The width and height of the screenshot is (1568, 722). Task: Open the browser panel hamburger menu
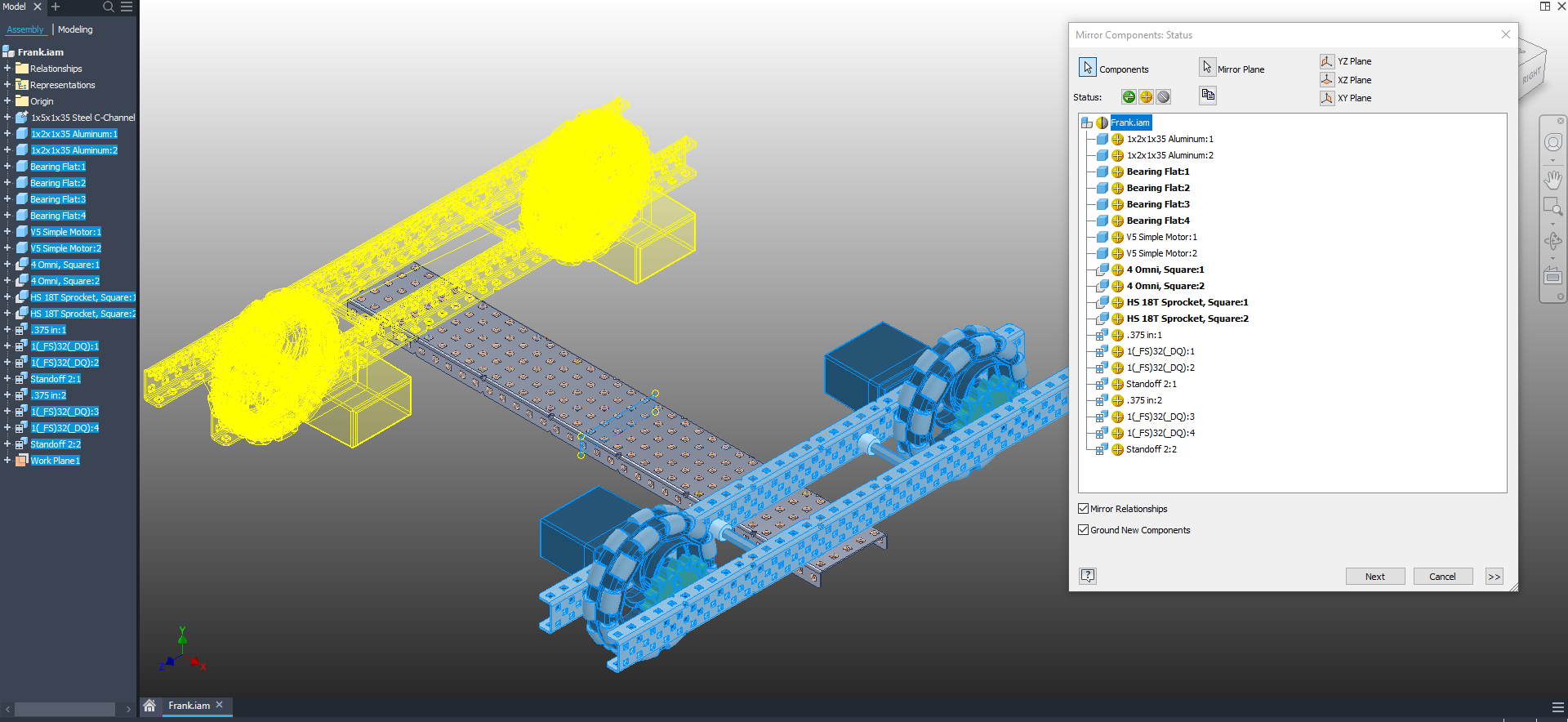coord(127,7)
